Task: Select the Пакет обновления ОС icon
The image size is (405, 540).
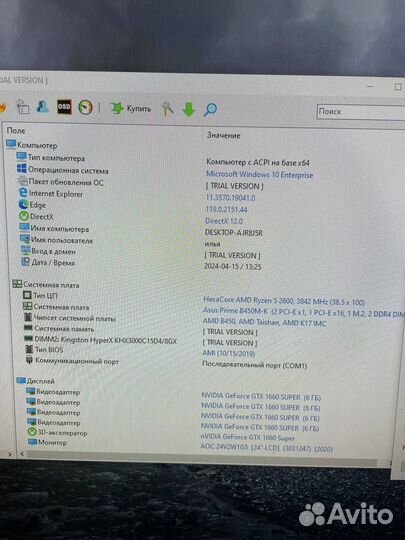Action: point(23,180)
